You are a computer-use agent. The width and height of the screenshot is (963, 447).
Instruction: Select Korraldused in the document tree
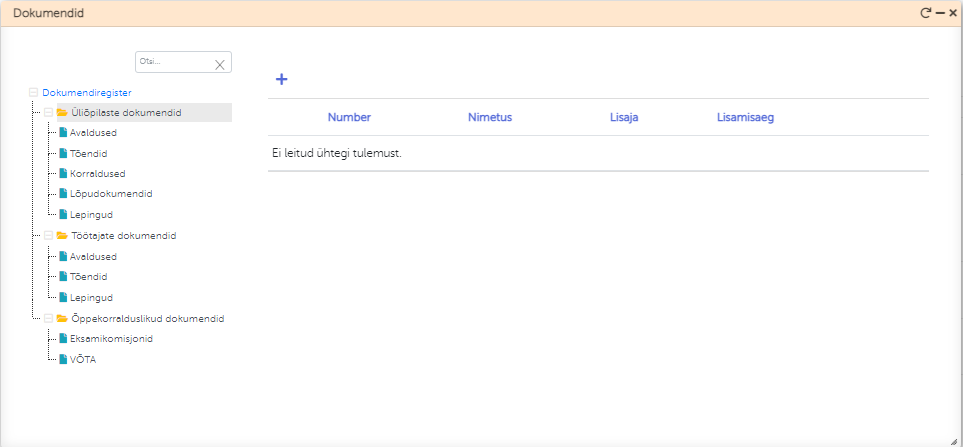[x=97, y=174]
